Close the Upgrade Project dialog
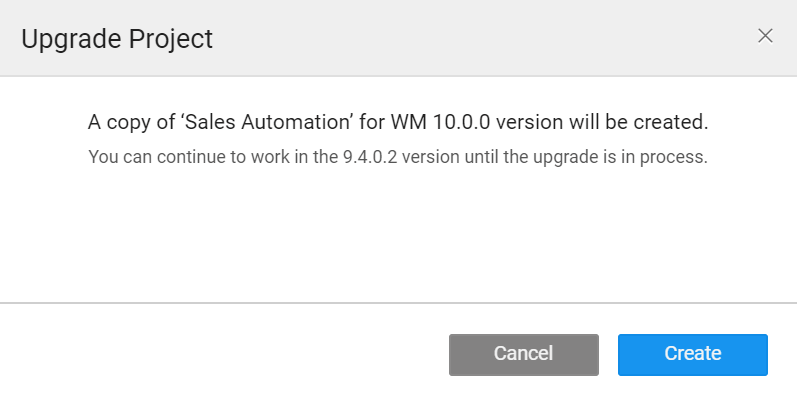Screen dimensions: 797x406 pyautogui.click(x=765, y=36)
